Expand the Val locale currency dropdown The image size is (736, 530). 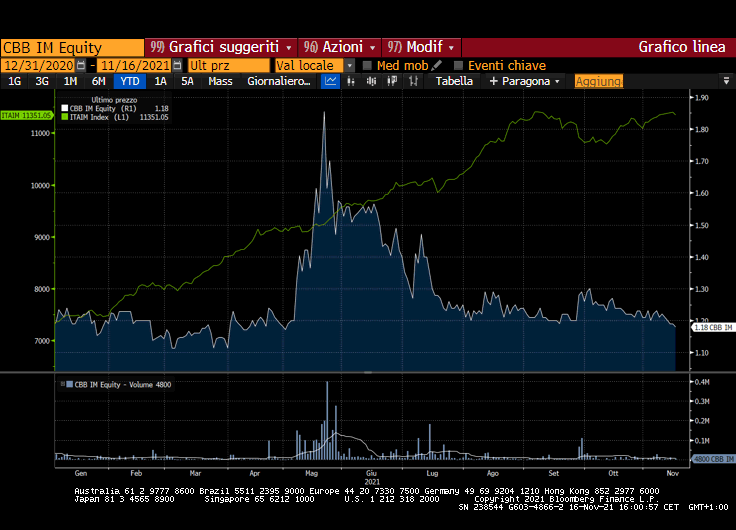pos(350,65)
